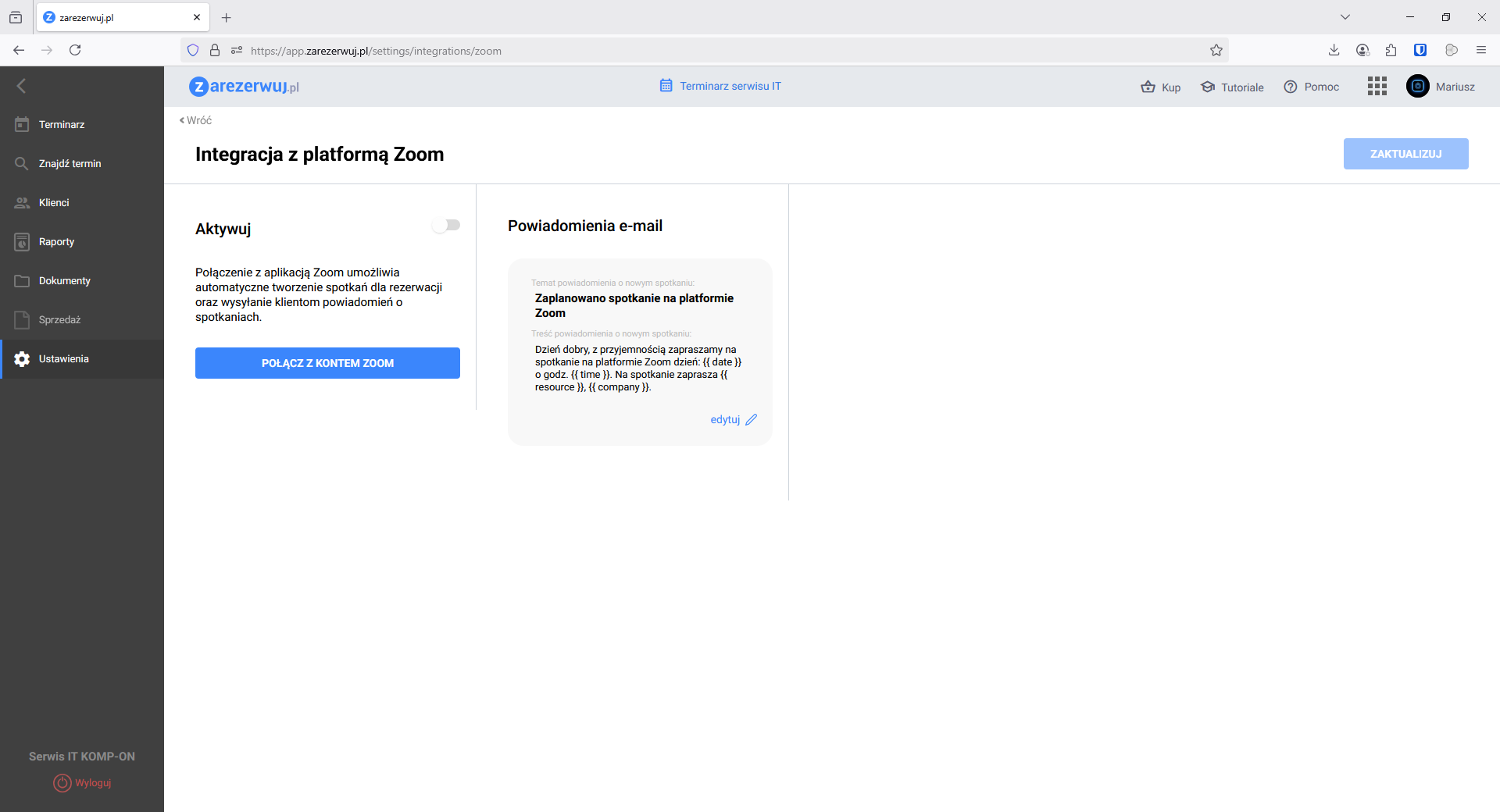Click the tracking protection shield icon
The width and height of the screenshot is (1500, 812).
(193, 51)
